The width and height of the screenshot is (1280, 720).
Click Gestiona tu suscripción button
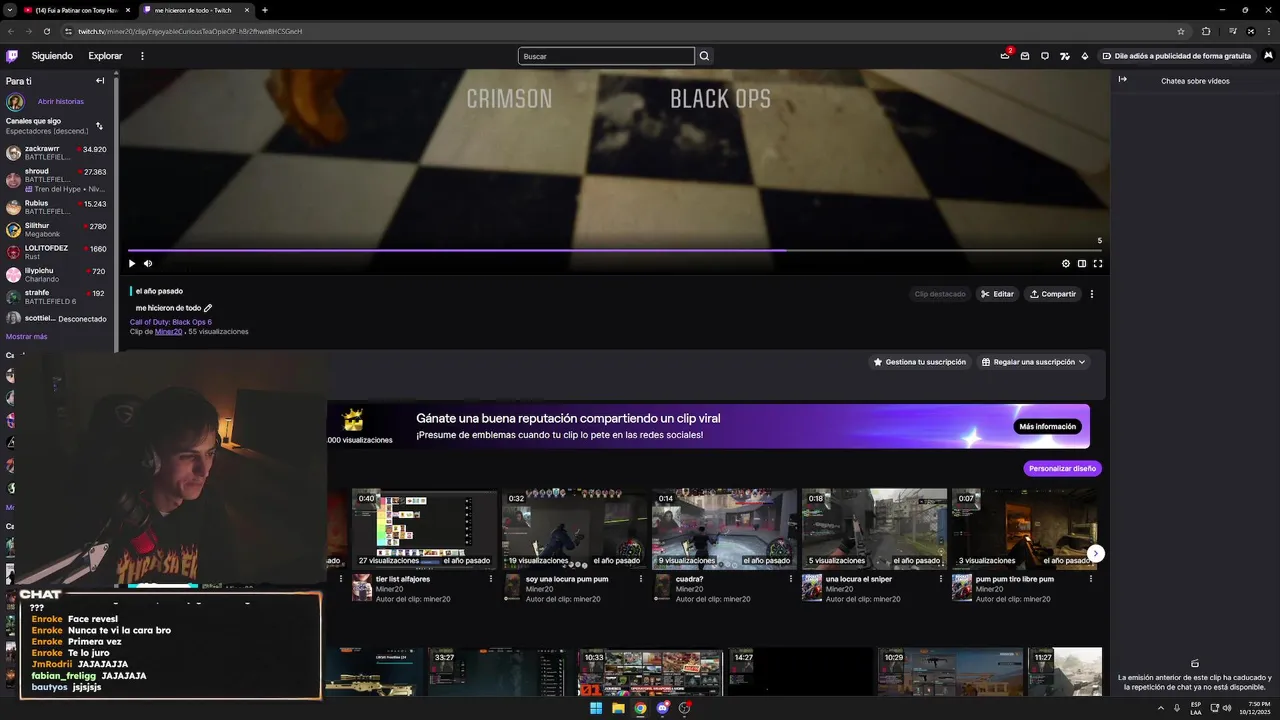pyautogui.click(x=919, y=362)
